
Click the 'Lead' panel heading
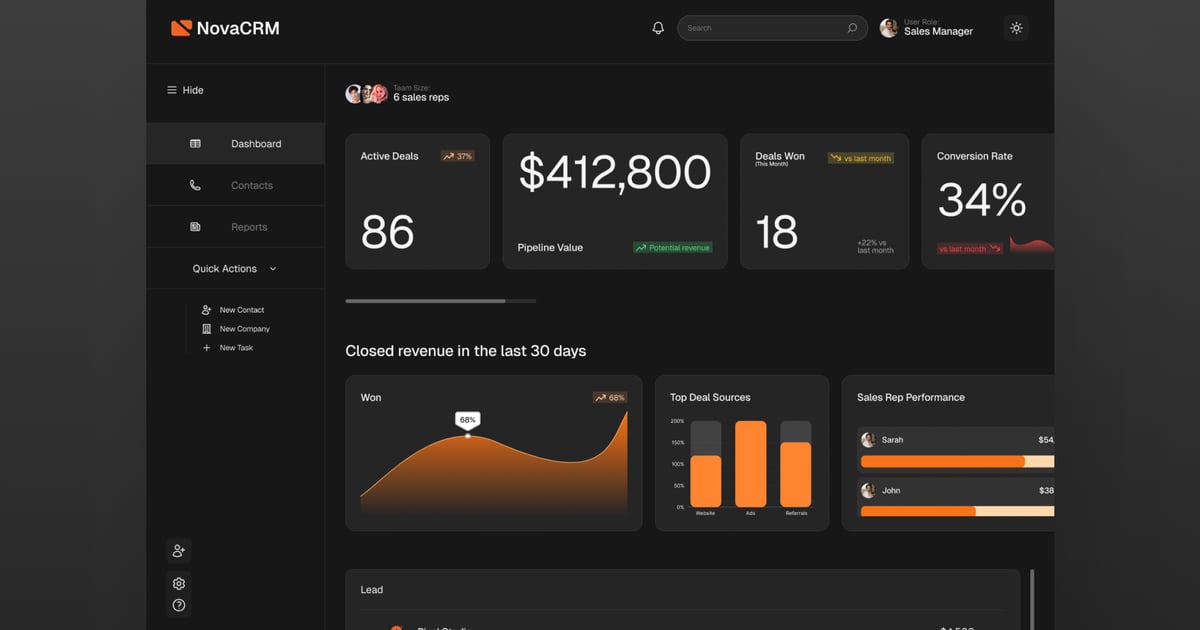click(372, 590)
